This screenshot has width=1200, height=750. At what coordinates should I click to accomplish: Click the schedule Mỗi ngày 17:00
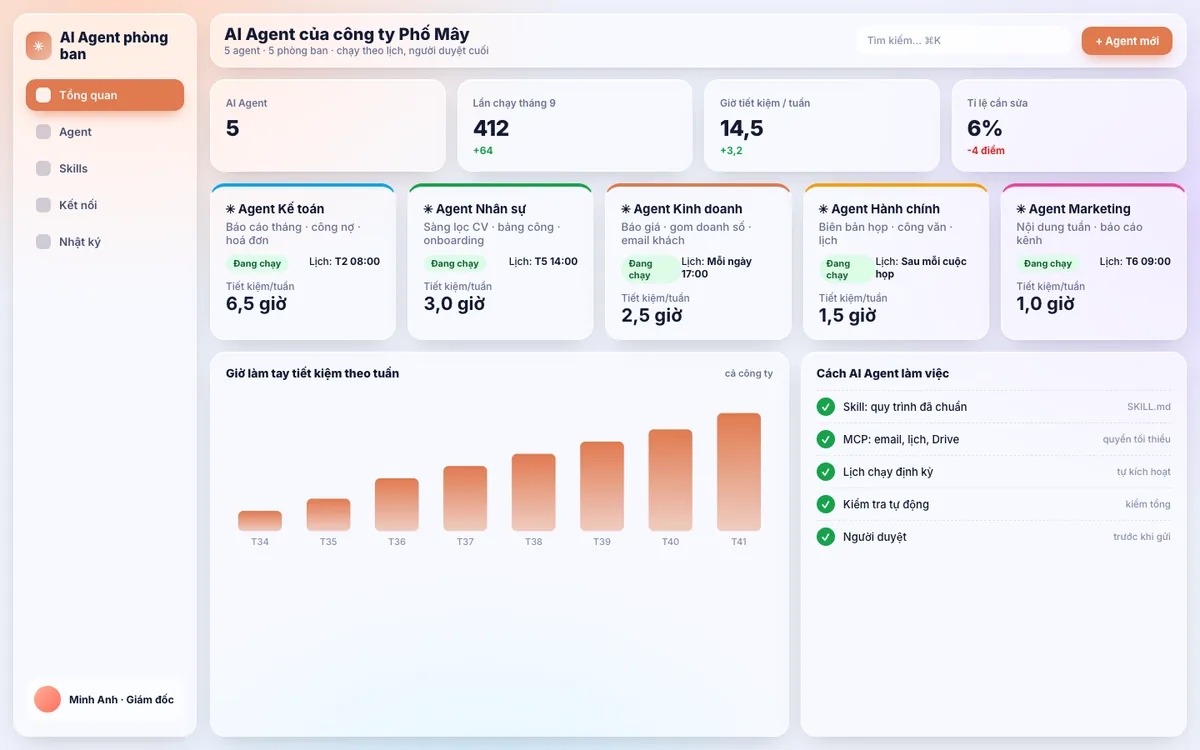pos(716,268)
